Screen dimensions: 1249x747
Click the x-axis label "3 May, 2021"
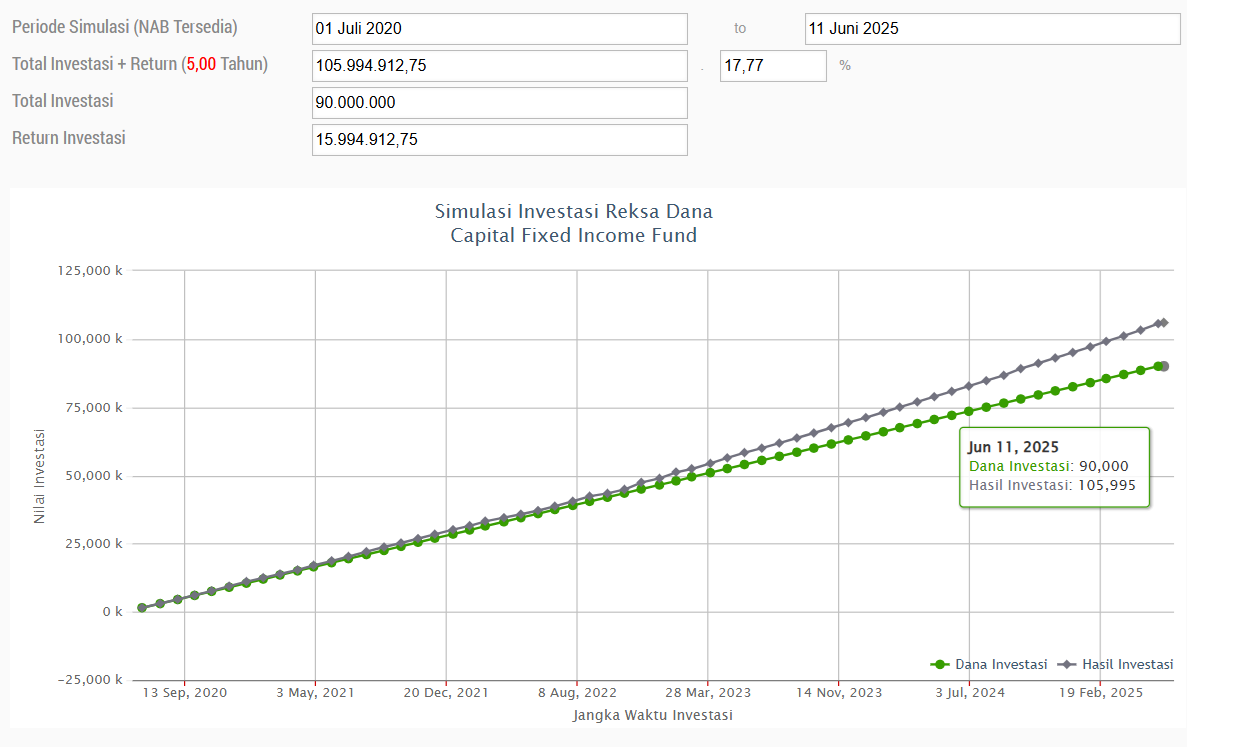pyautogui.click(x=315, y=693)
